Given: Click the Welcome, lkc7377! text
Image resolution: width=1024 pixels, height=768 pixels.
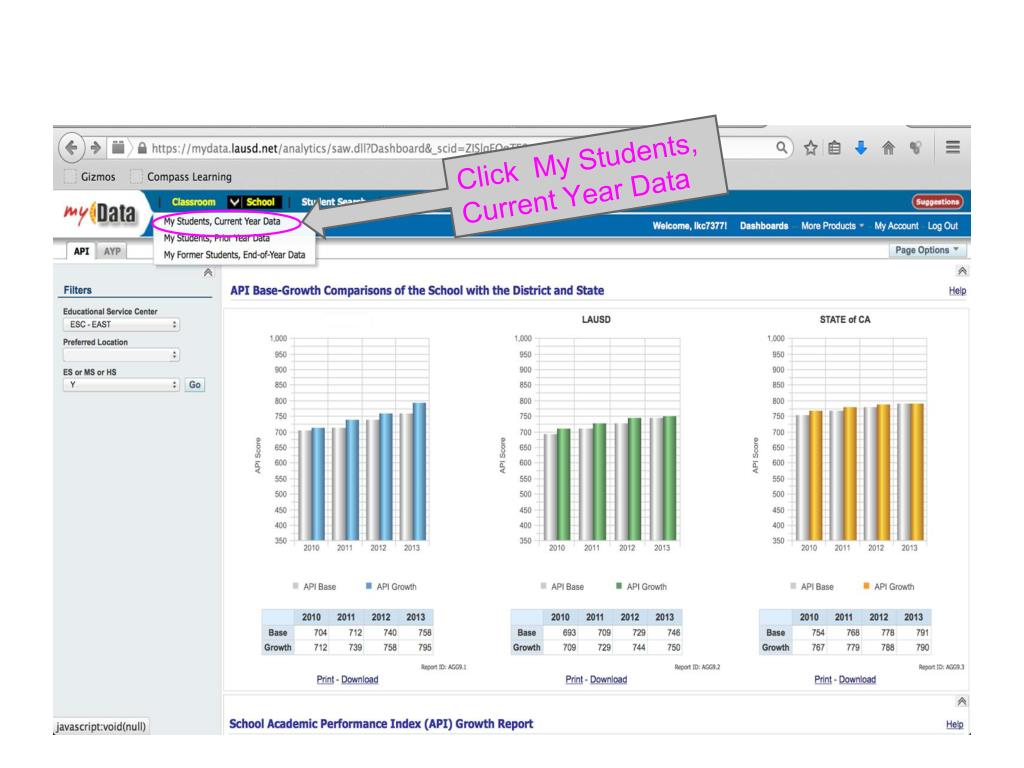Looking at the screenshot, I should [x=690, y=226].
